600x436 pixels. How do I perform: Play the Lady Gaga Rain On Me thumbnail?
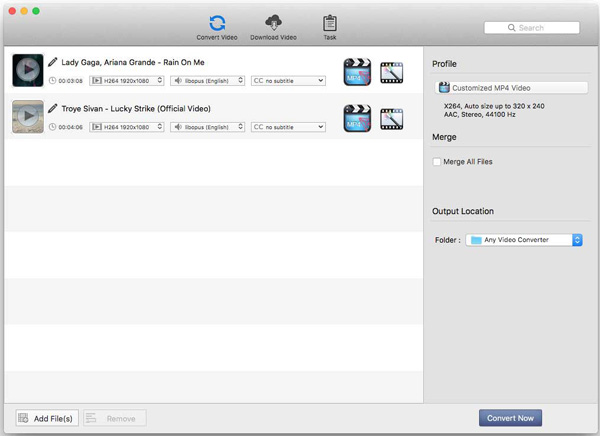(x=28, y=70)
